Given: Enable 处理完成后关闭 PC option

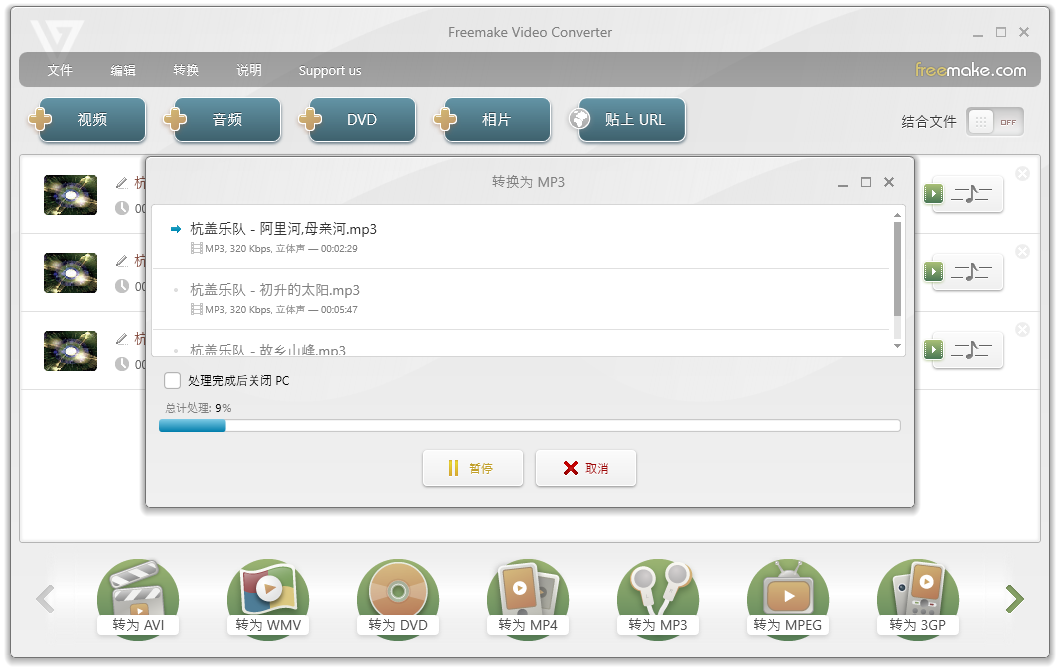Looking at the screenshot, I should (x=172, y=381).
